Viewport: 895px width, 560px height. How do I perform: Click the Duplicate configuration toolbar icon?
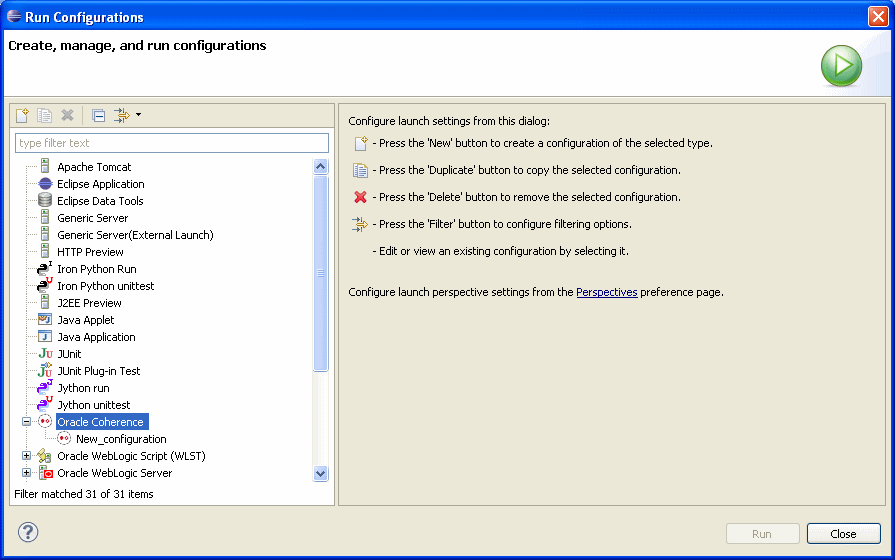45,115
